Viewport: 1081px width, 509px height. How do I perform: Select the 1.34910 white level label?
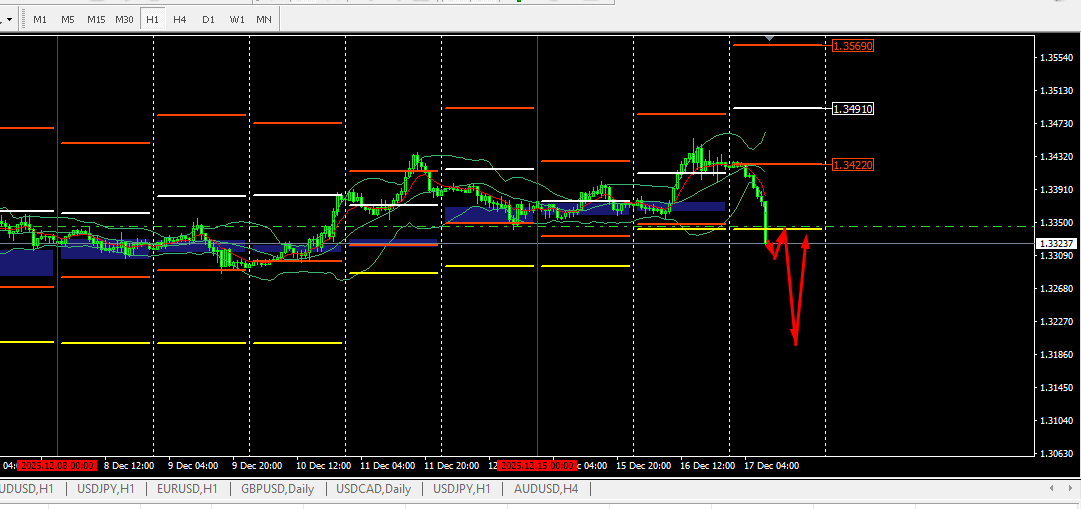pos(853,109)
